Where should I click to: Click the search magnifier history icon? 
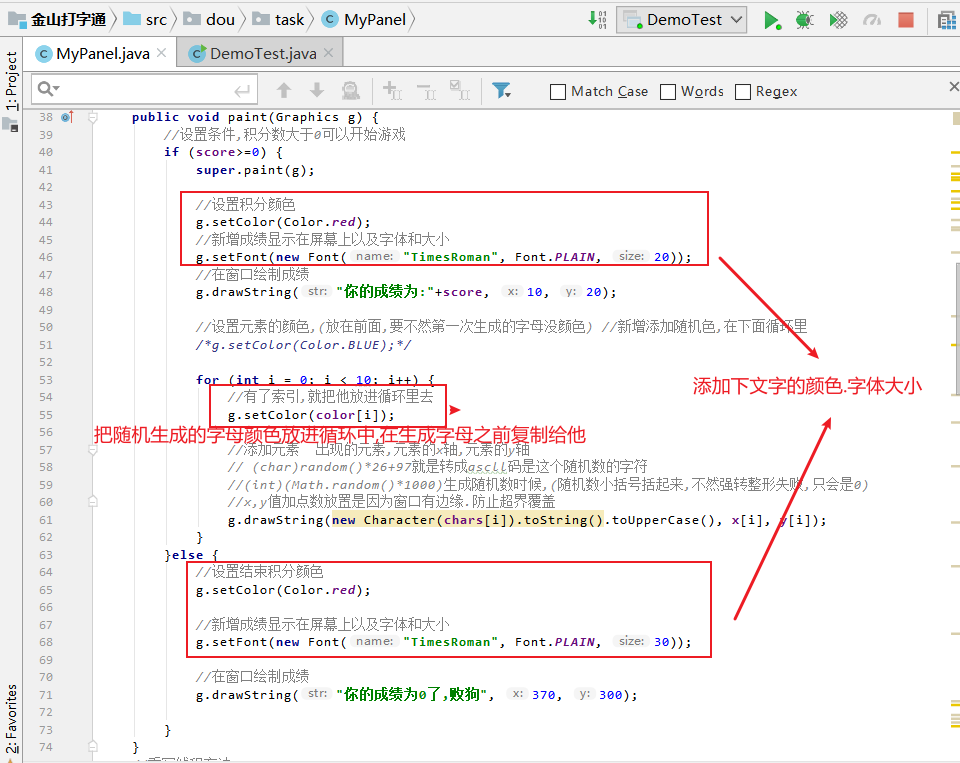click(x=48, y=89)
